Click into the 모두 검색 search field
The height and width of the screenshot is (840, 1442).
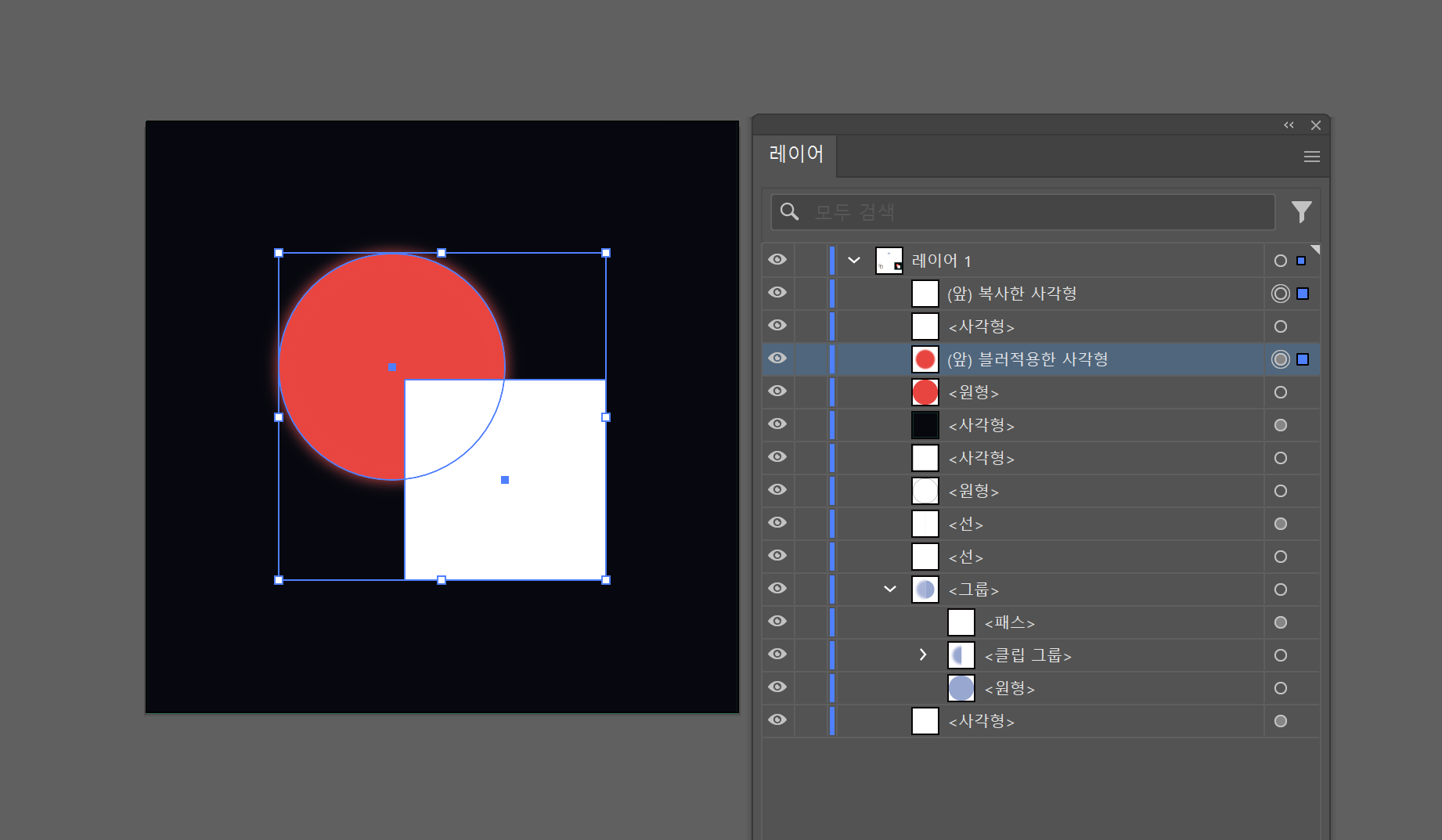click(x=1022, y=212)
